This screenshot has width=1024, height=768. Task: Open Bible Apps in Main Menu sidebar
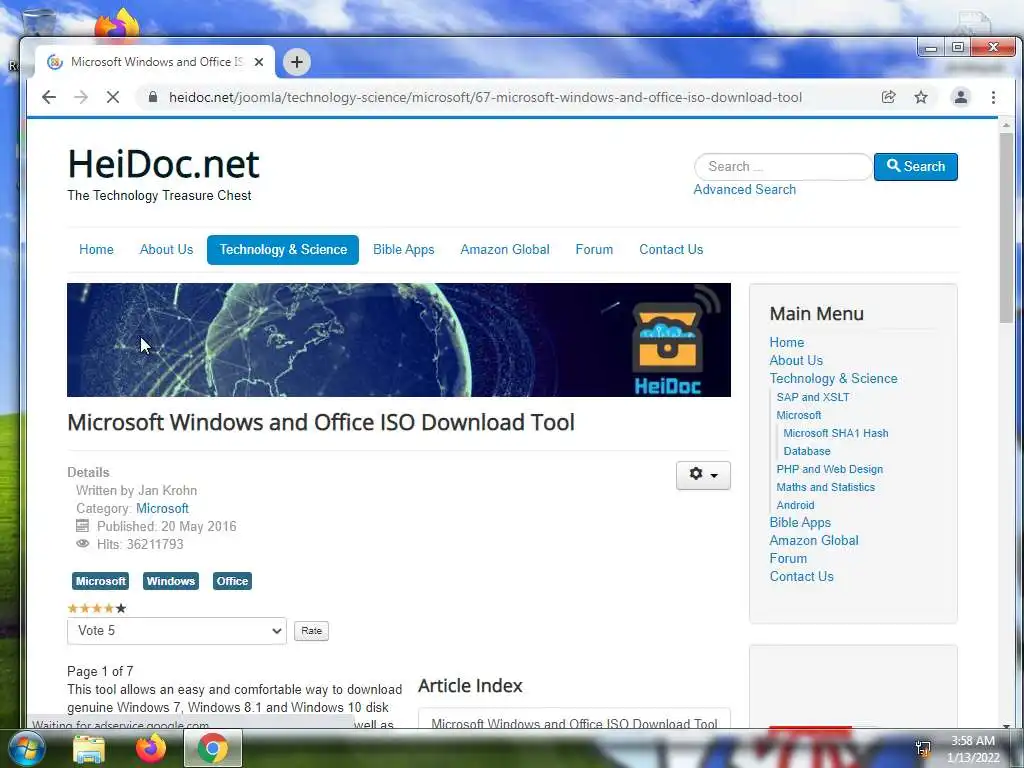[800, 522]
